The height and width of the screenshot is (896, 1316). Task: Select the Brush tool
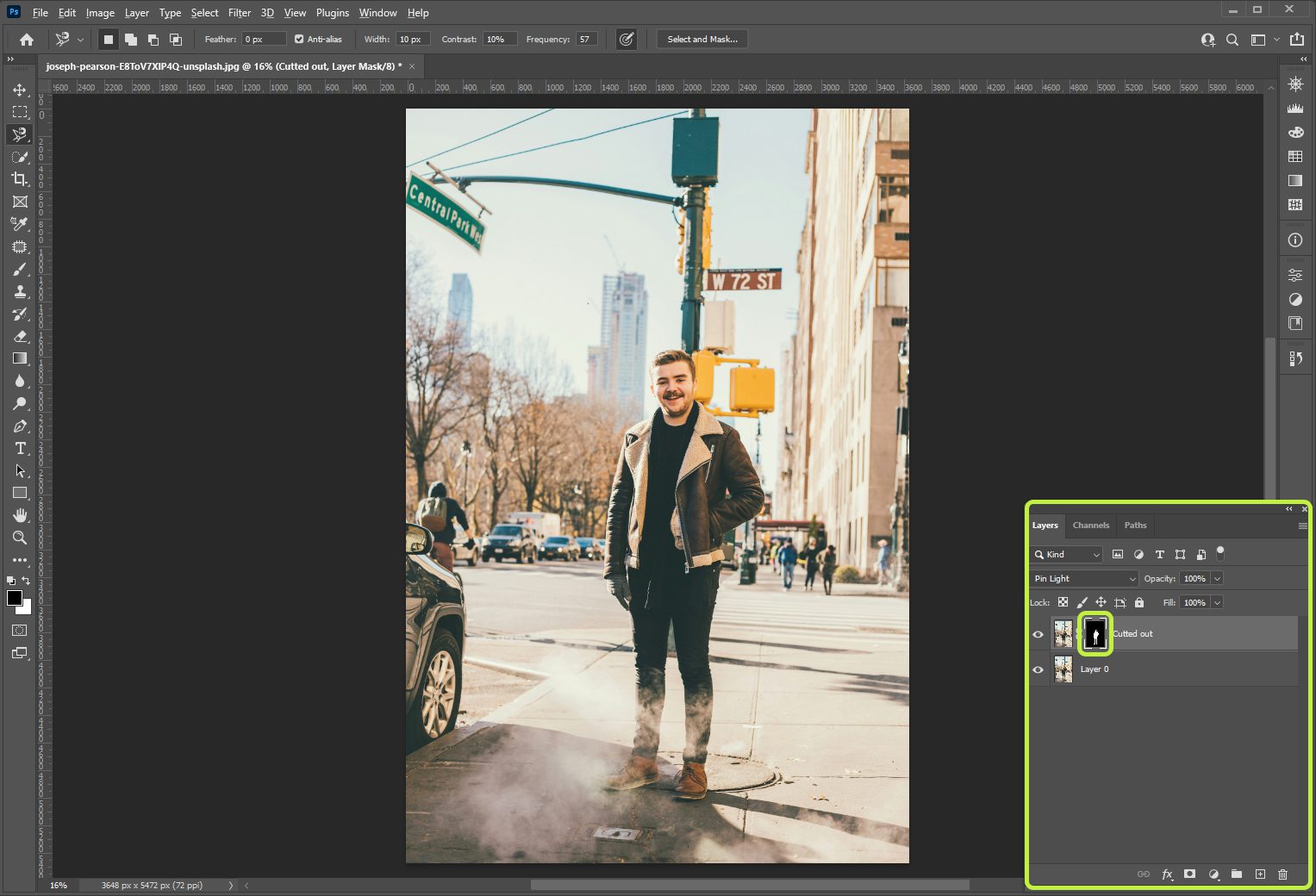point(20,270)
